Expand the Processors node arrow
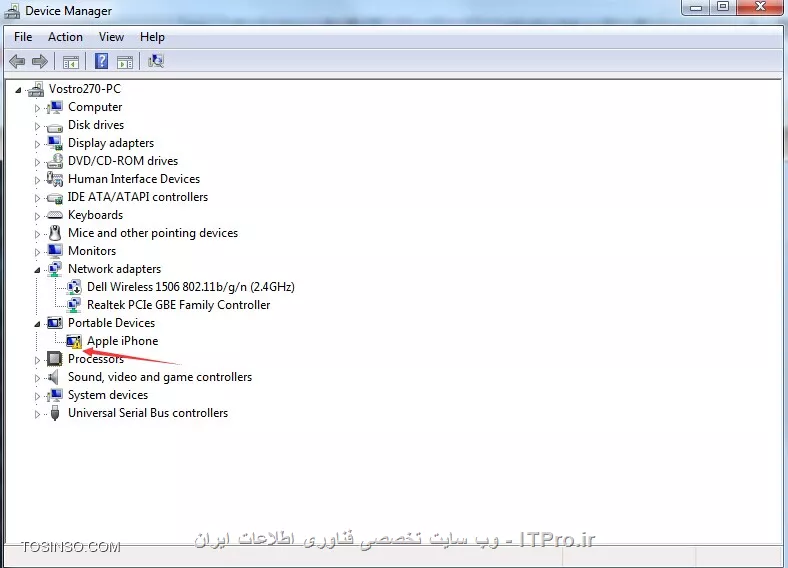Image resolution: width=788 pixels, height=568 pixels. 37,360
